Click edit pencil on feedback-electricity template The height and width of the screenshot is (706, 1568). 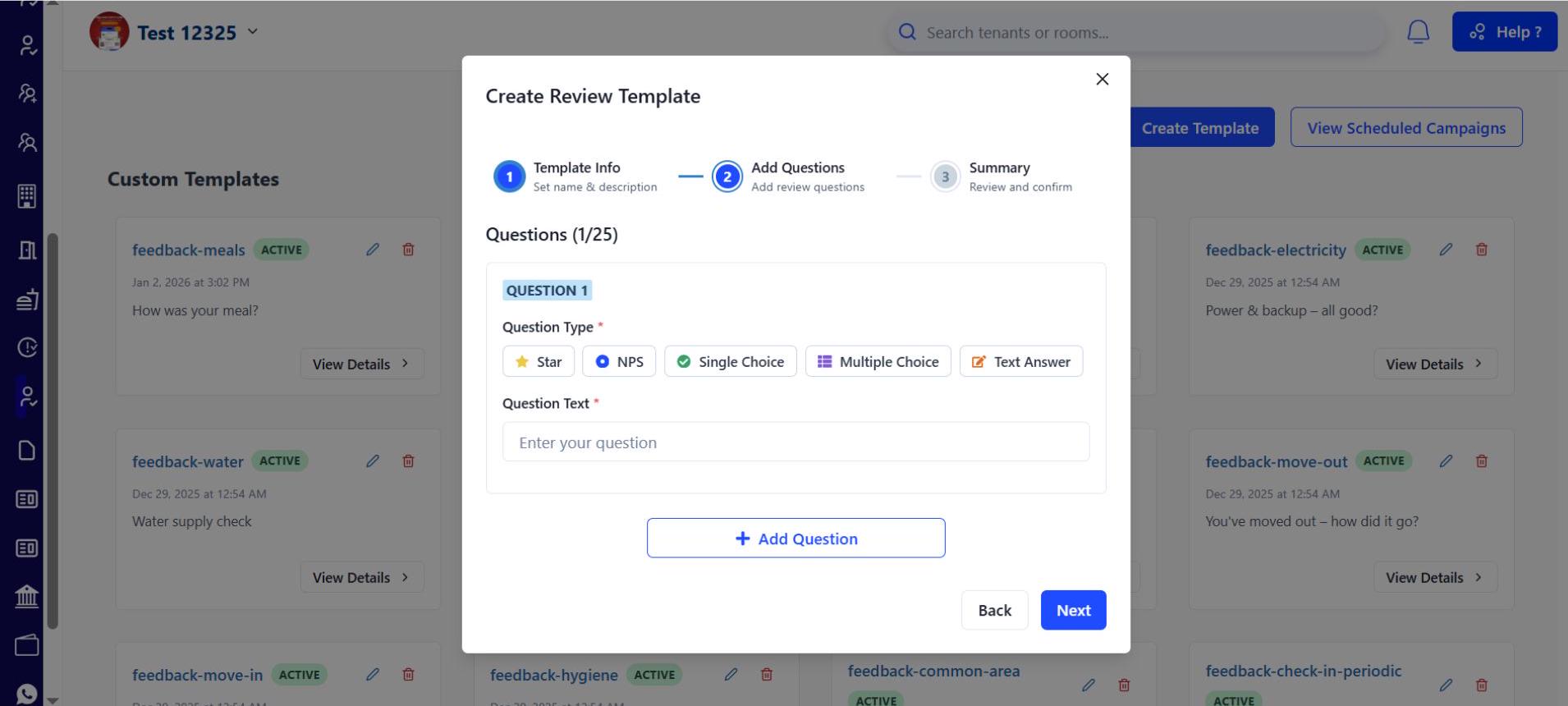1446,250
